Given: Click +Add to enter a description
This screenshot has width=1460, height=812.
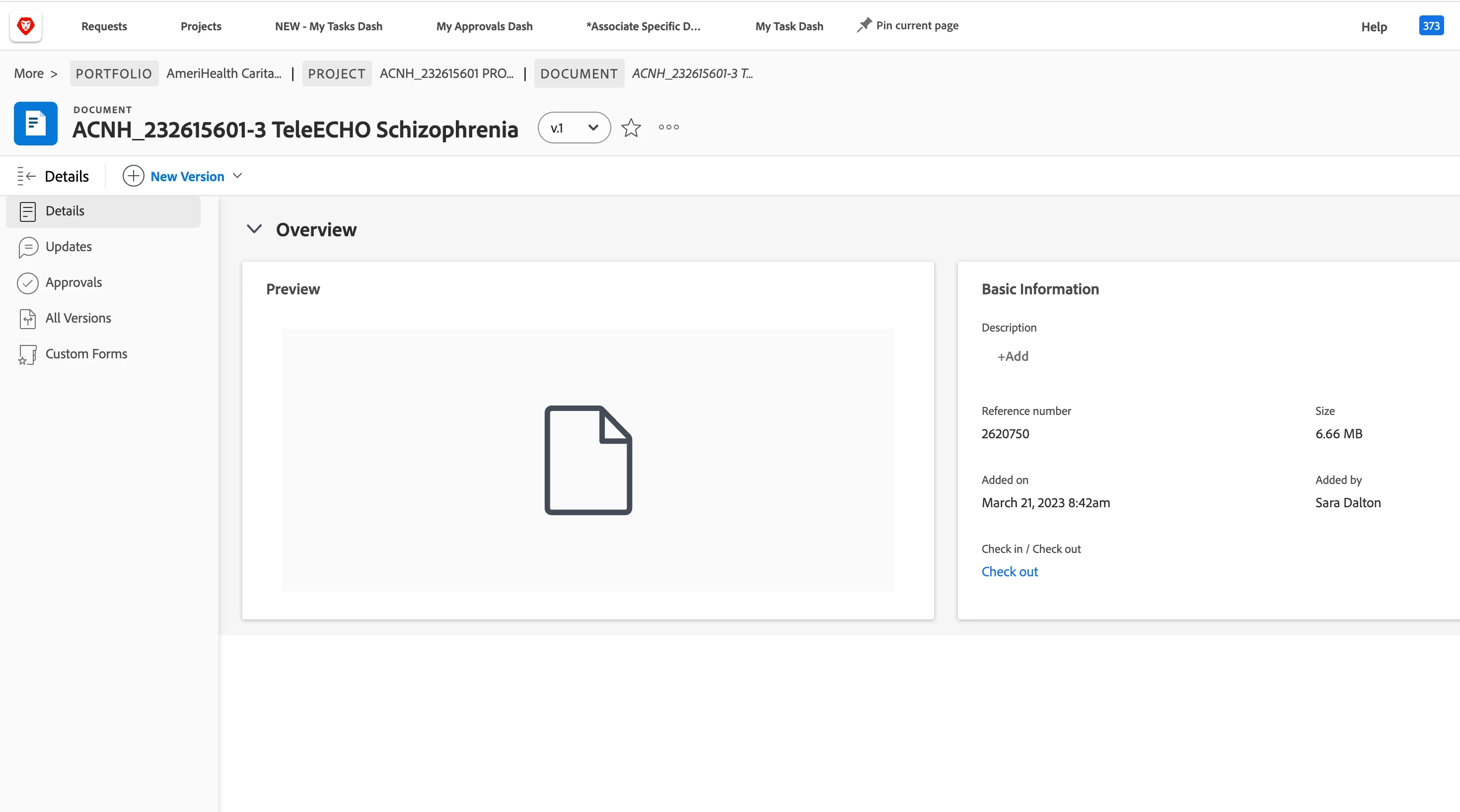Looking at the screenshot, I should (x=1013, y=356).
